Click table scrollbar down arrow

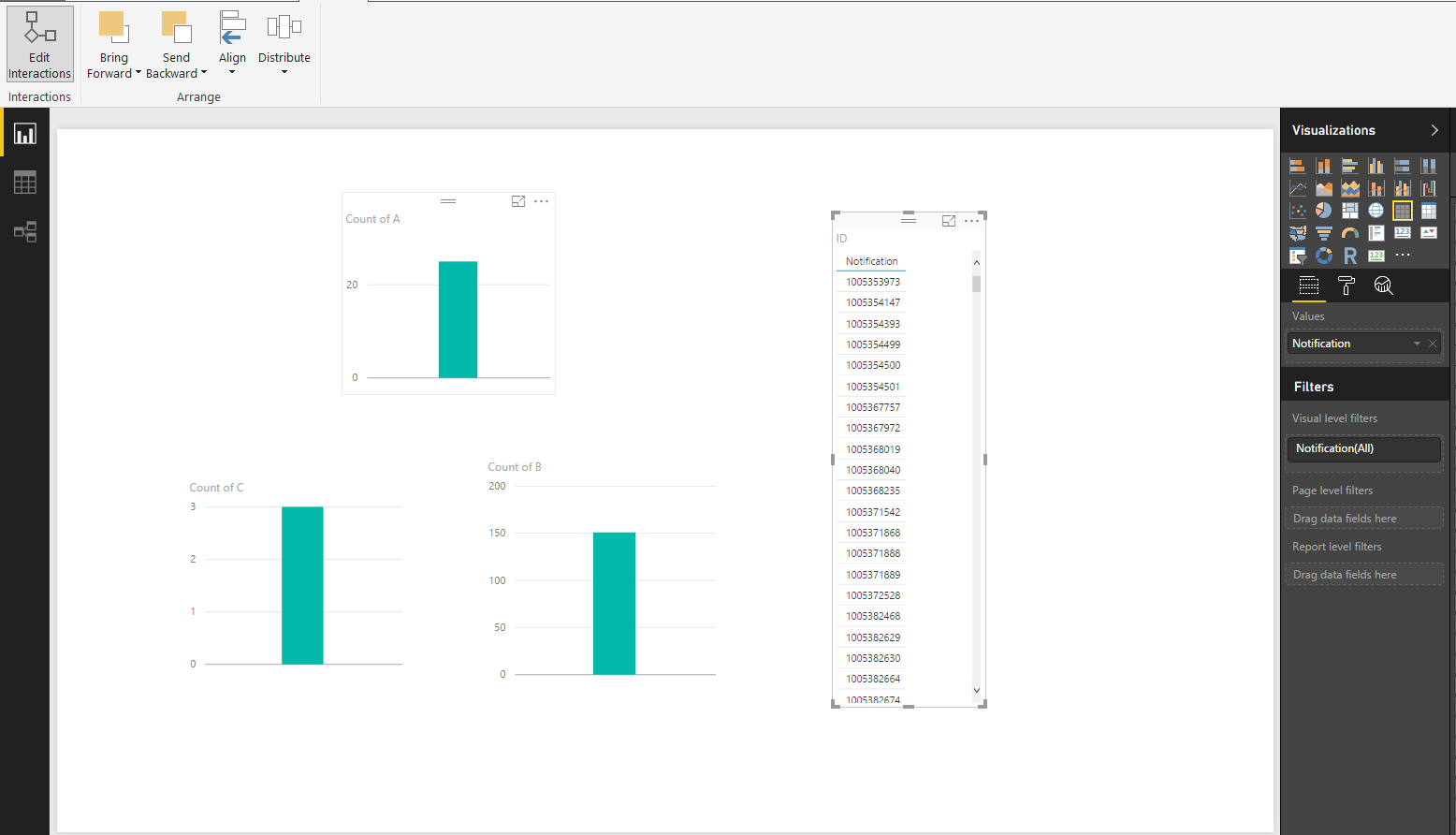(977, 691)
